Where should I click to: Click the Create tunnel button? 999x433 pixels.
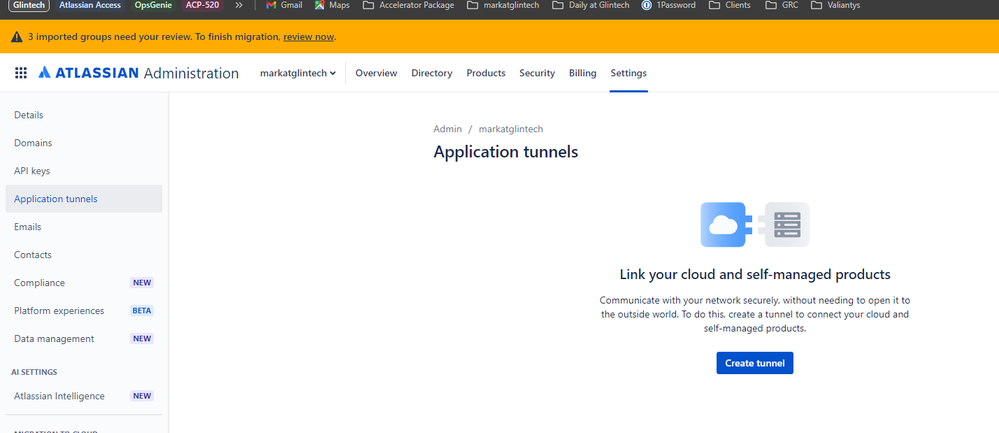(754, 363)
